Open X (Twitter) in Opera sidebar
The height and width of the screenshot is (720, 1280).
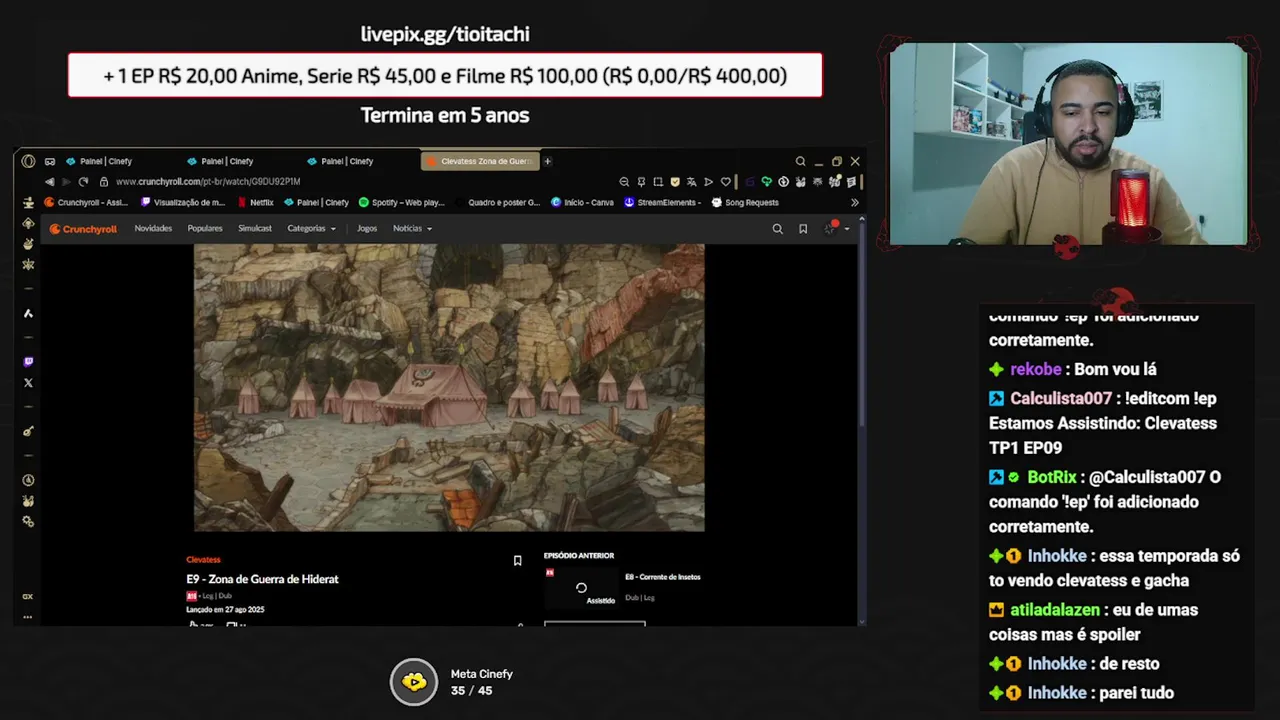(28, 383)
